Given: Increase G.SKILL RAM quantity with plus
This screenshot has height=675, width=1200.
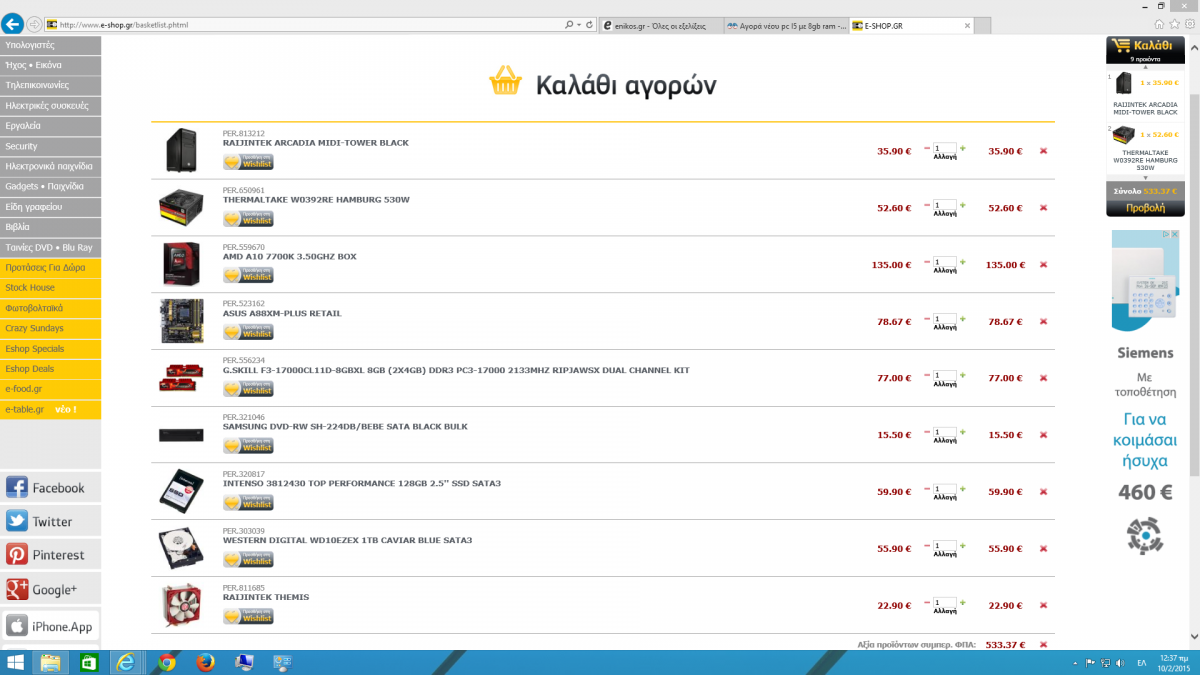Looking at the screenshot, I should pos(963,375).
